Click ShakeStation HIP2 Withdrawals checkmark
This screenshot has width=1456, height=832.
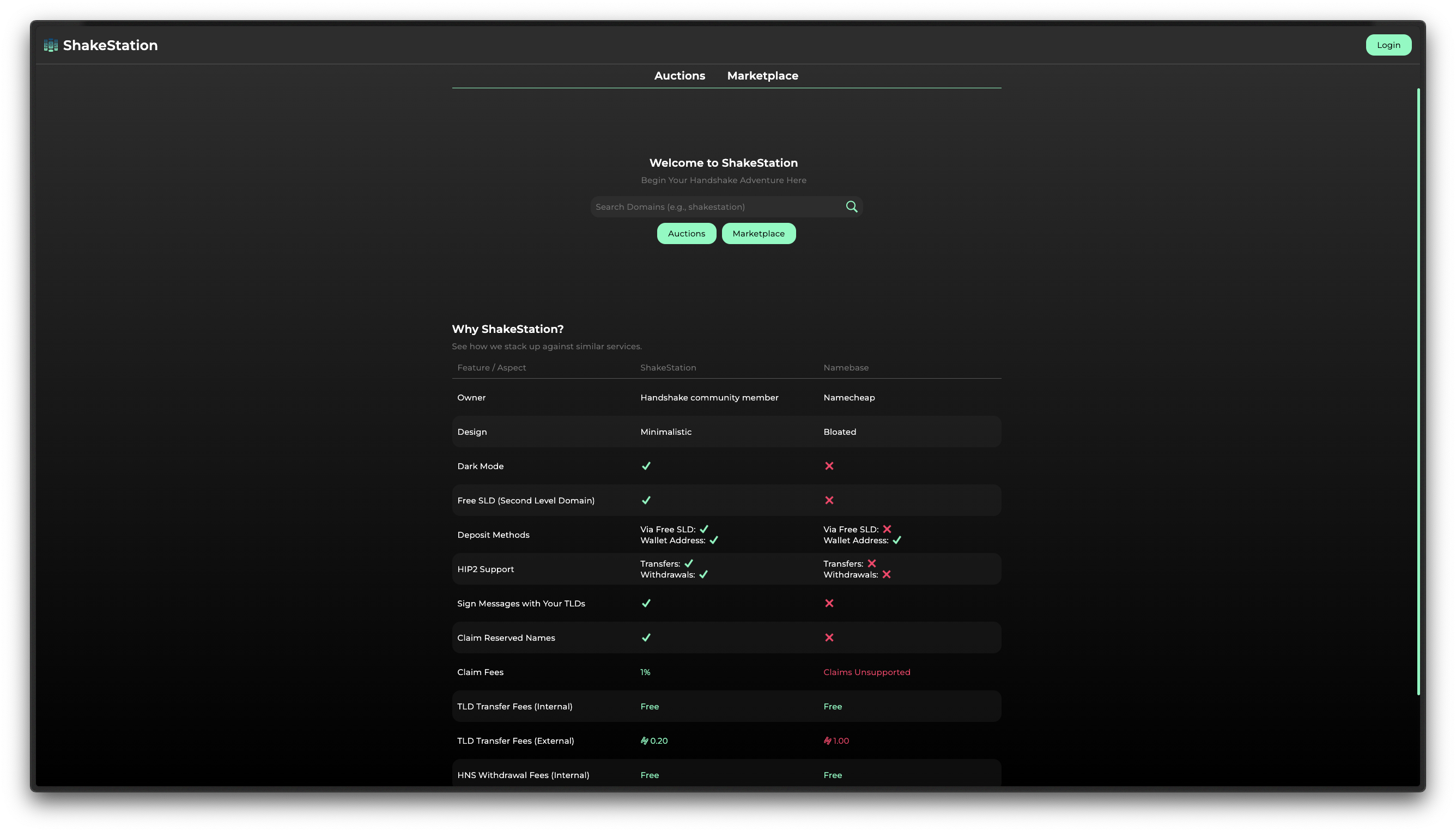pos(703,575)
